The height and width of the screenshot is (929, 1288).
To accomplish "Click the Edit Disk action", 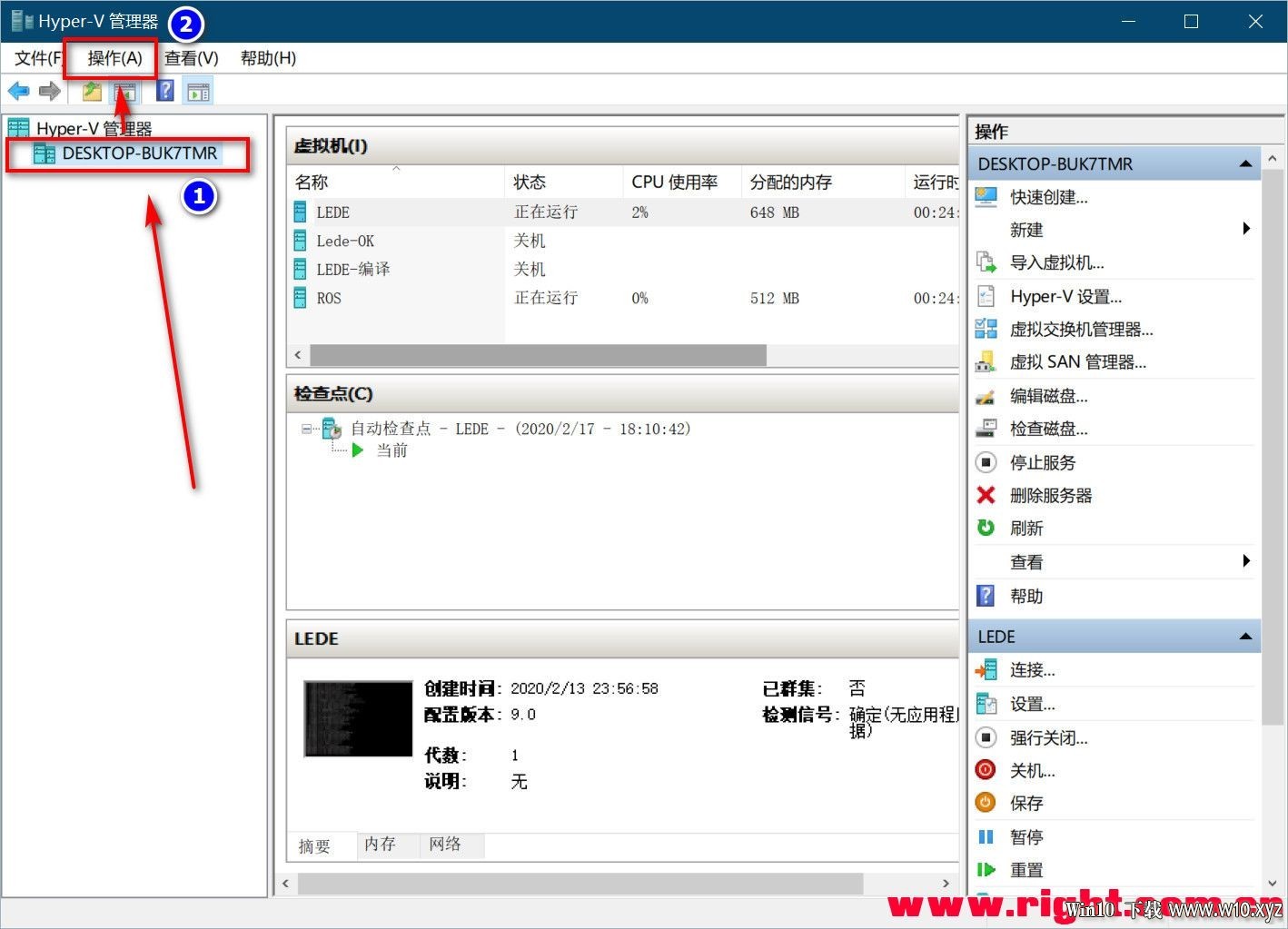I will tap(1048, 396).
